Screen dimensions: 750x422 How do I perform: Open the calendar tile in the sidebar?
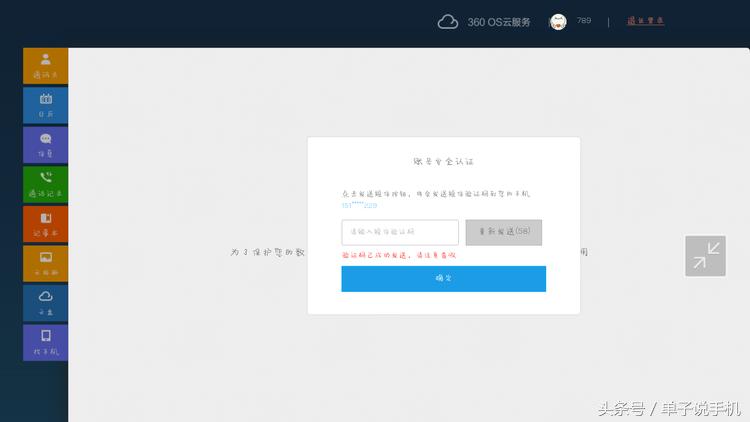click(x=45, y=106)
